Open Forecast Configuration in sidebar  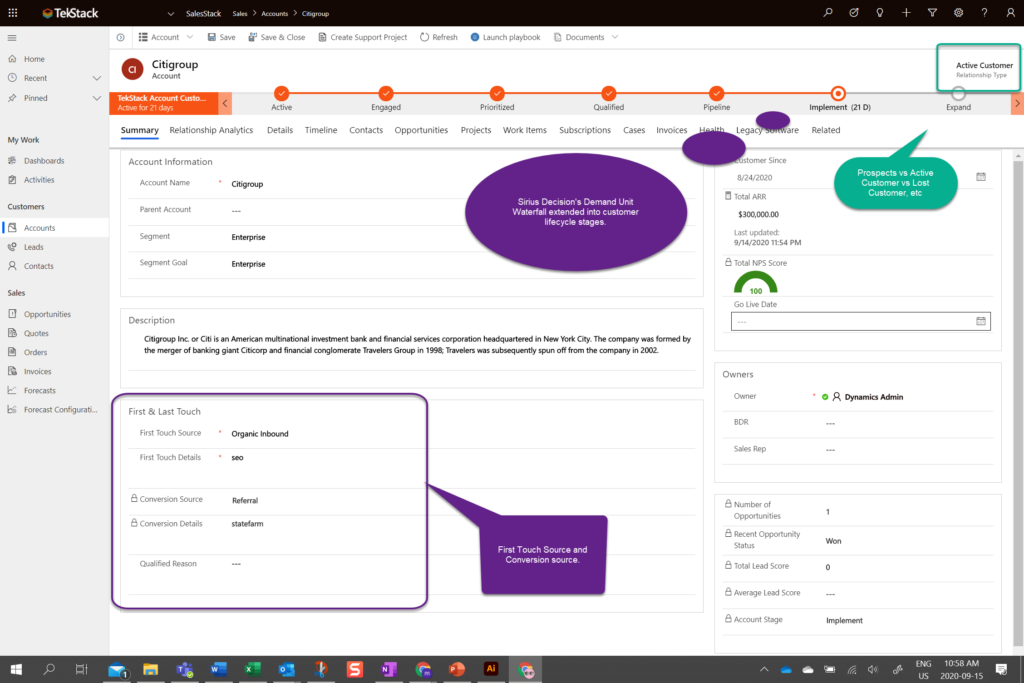coord(60,409)
